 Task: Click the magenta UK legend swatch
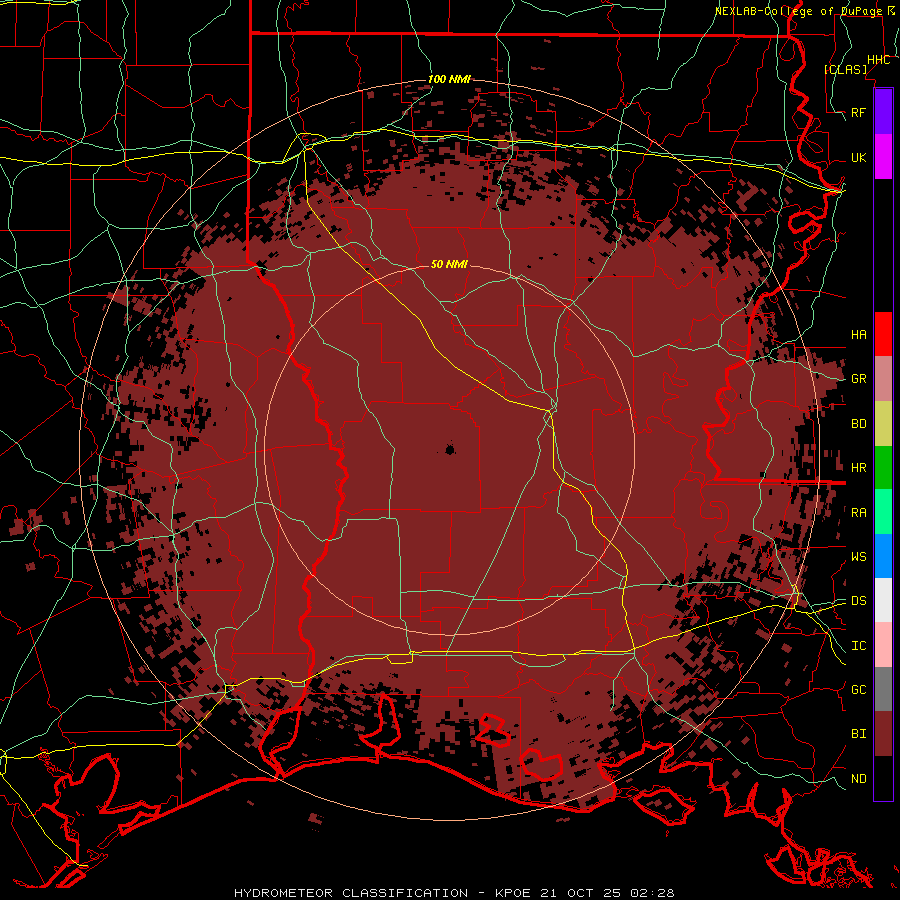pyautogui.click(x=883, y=157)
